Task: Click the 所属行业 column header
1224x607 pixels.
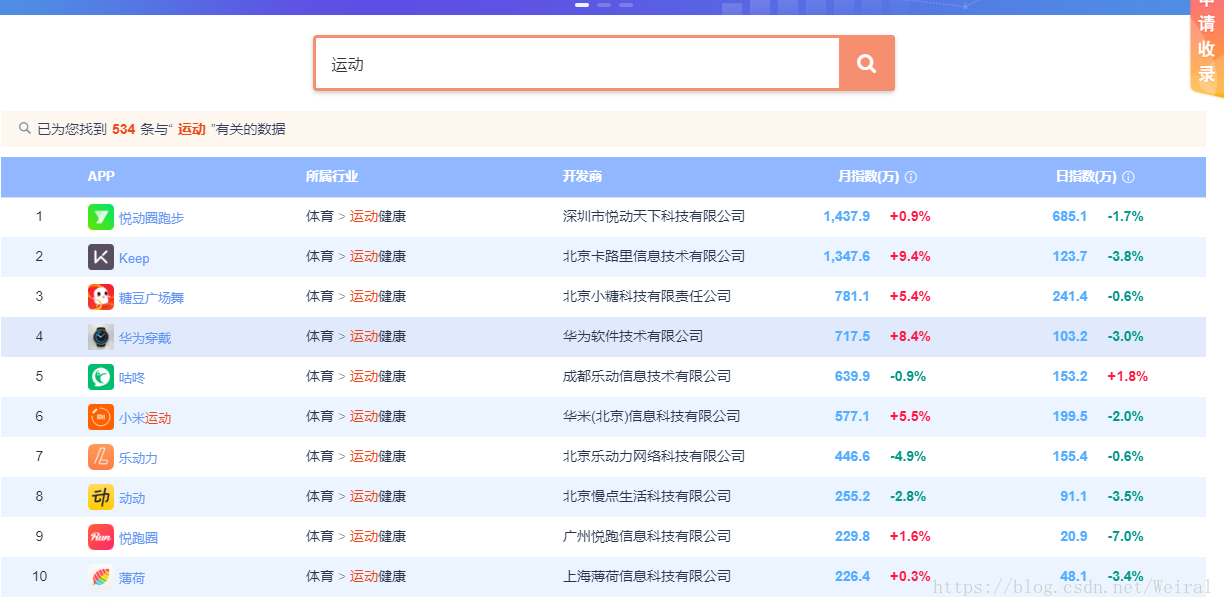Action: click(x=332, y=176)
